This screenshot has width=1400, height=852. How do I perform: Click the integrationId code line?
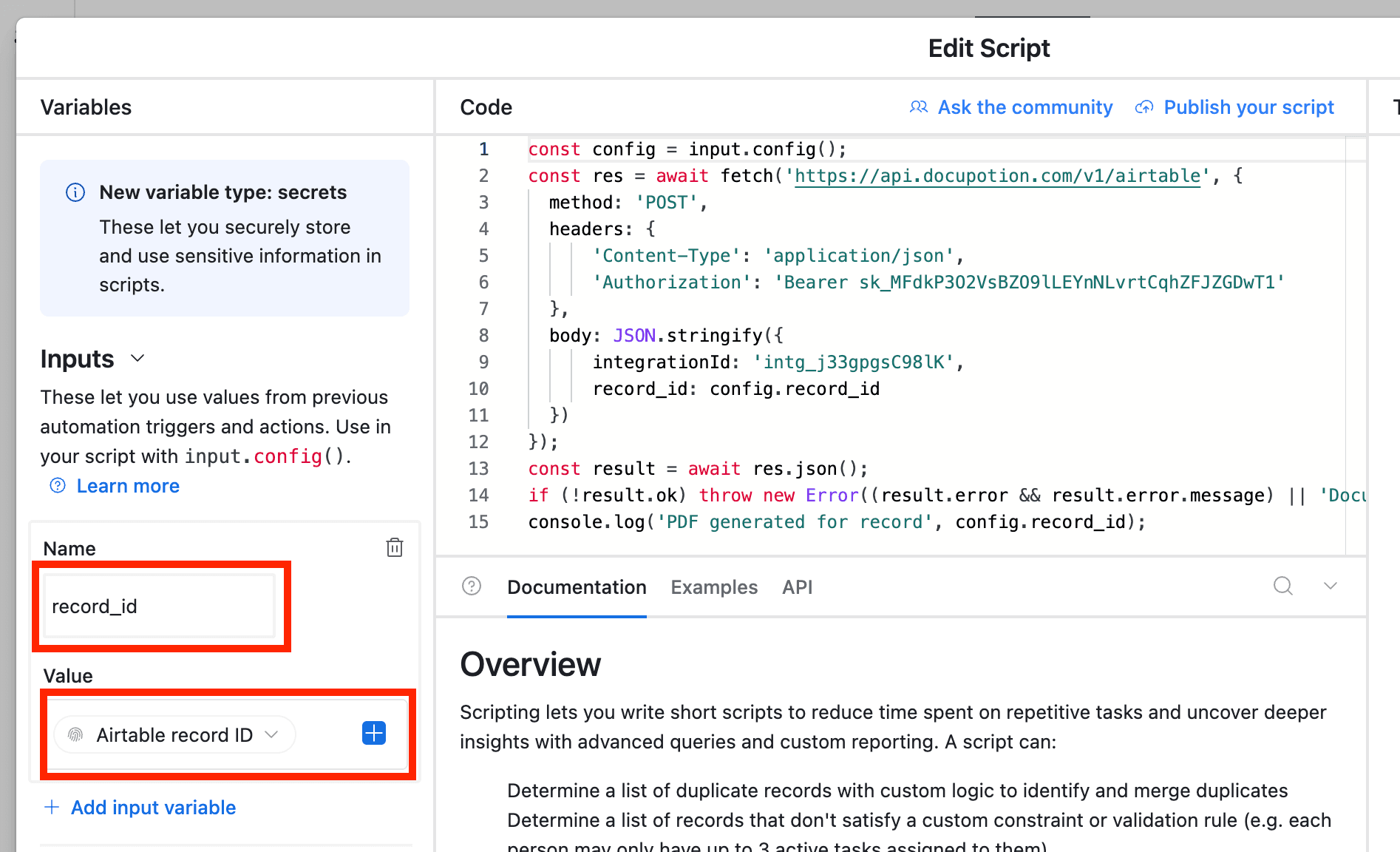[x=778, y=362]
